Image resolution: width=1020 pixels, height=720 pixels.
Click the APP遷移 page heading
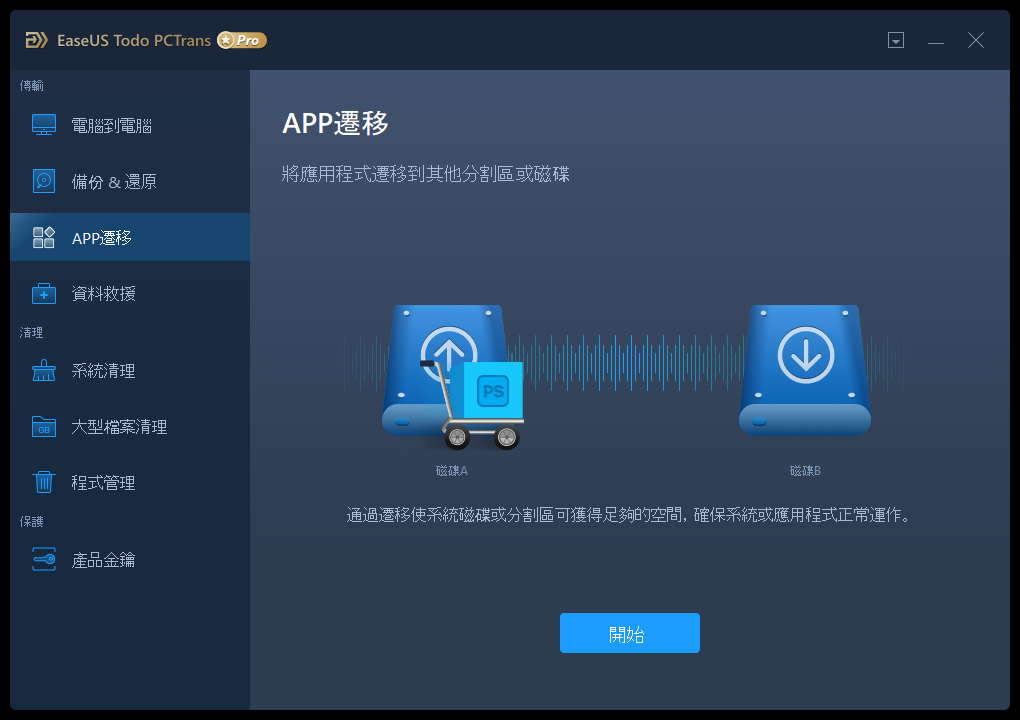(335, 123)
